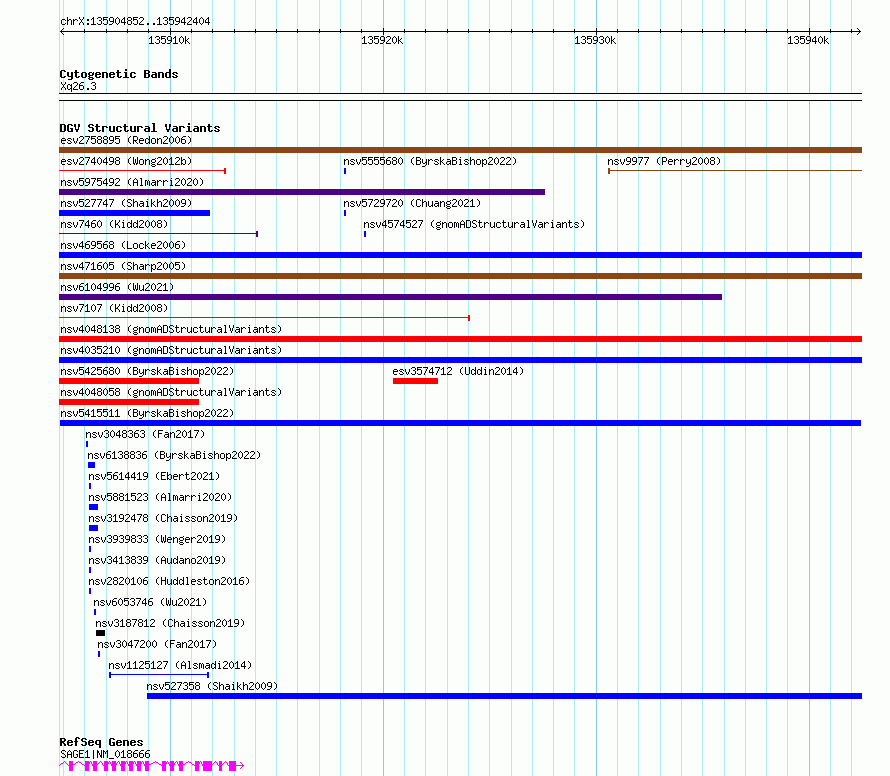Select nsv2820106 (Huddleston2016) variant label

click(x=169, y=581)
